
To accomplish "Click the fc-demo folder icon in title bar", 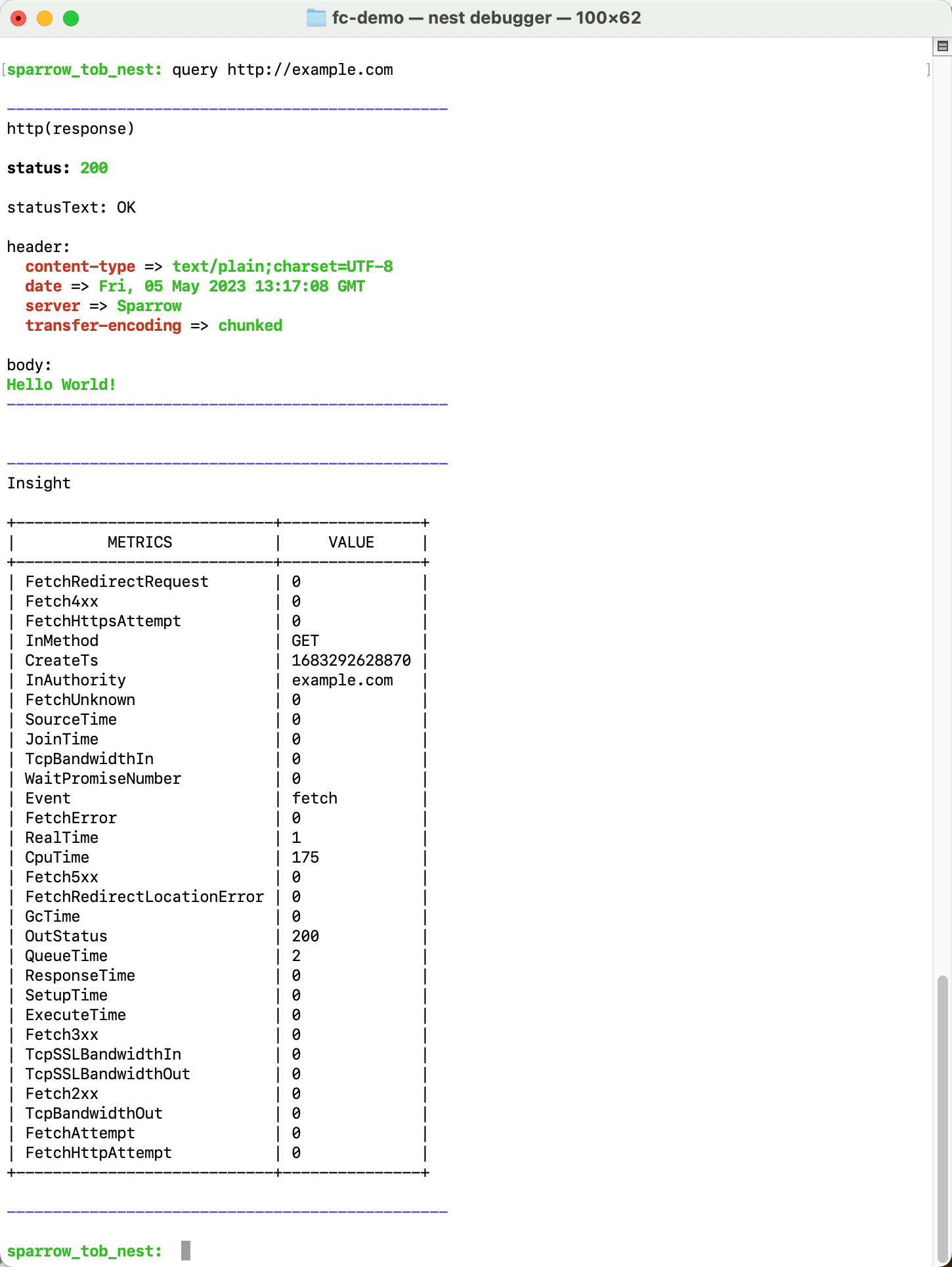I will click(x=316, y=18).
